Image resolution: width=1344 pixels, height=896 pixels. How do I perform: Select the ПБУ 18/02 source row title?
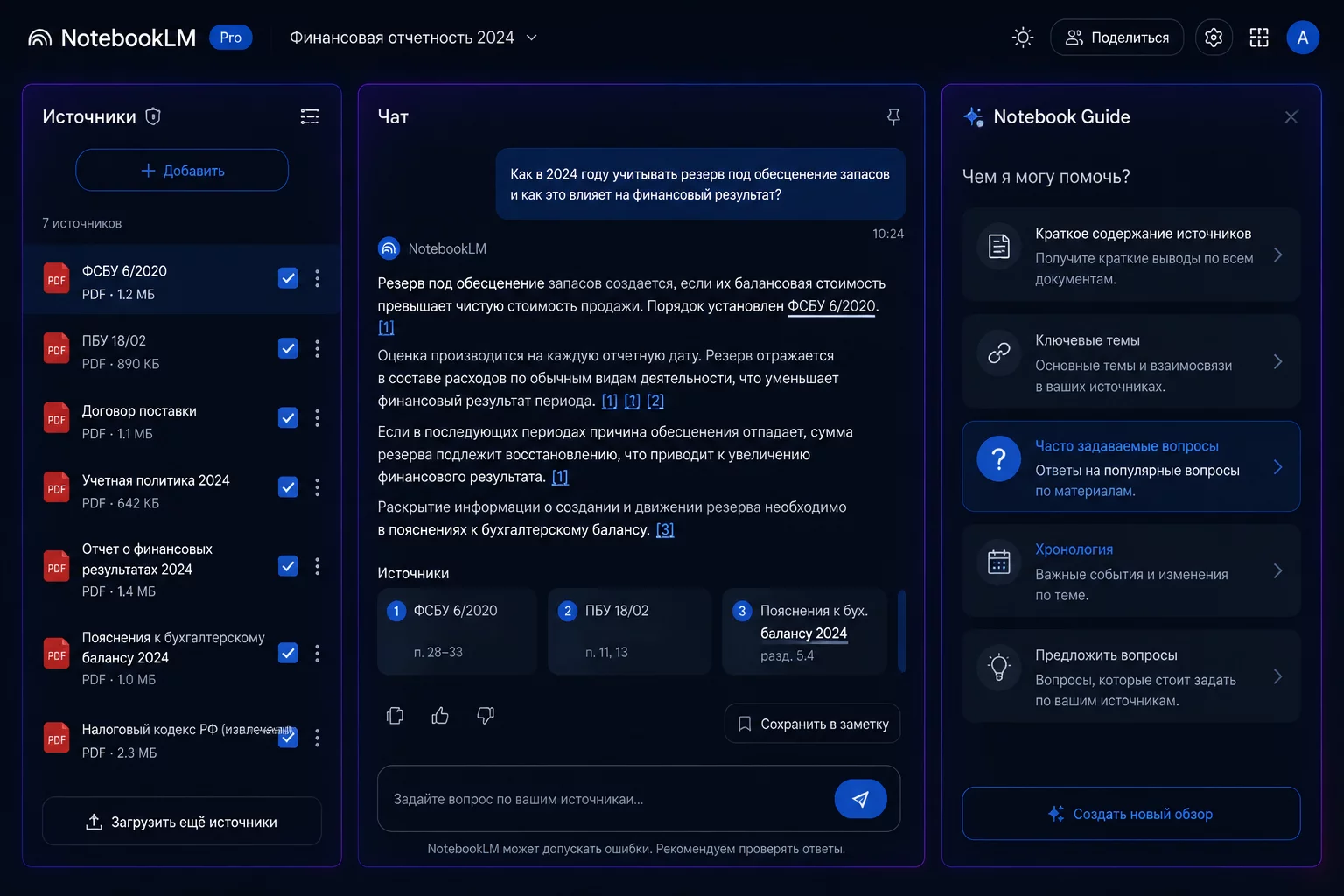[x=114, y=340]
